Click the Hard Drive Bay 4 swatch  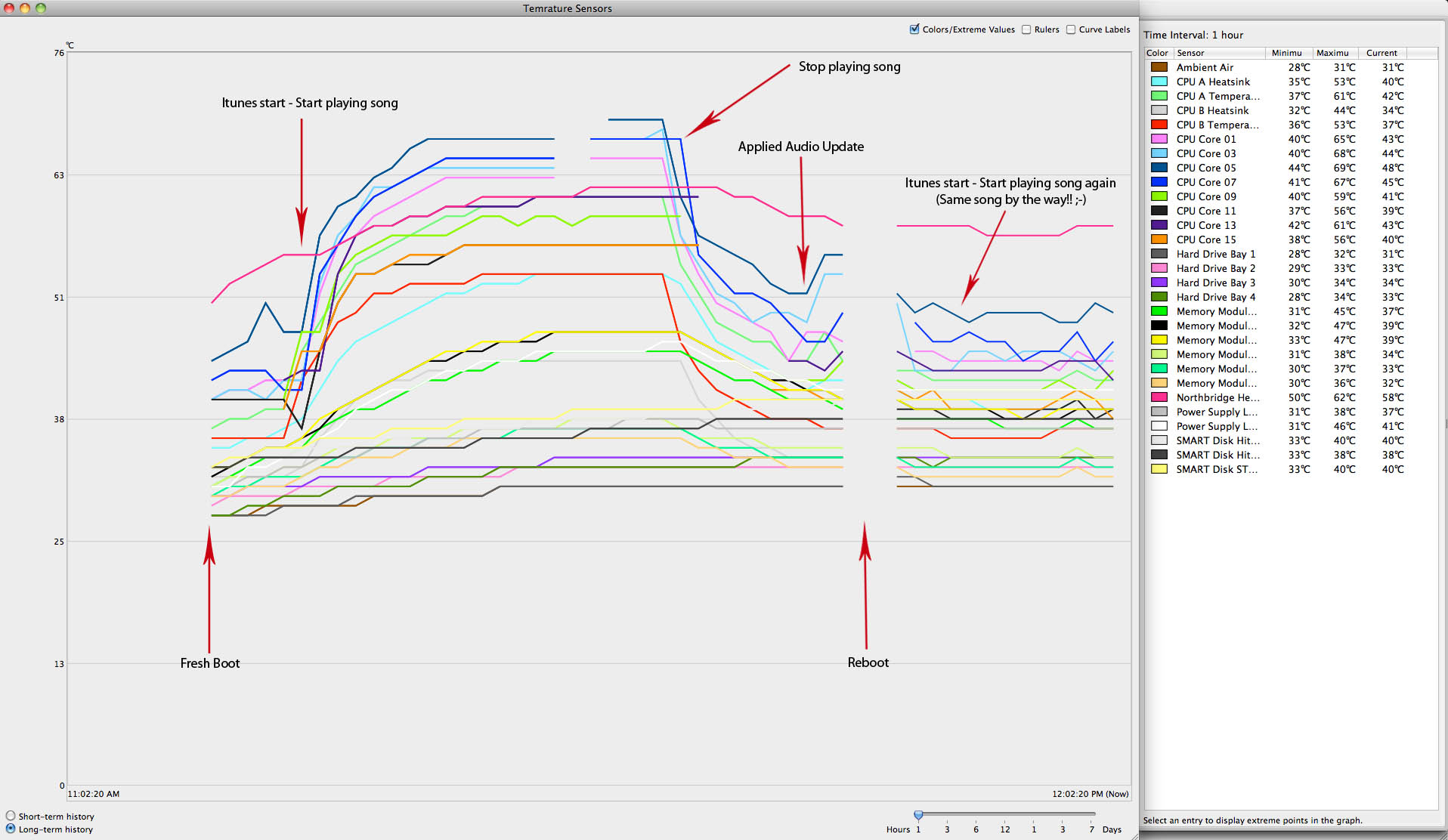point(1159,297)
